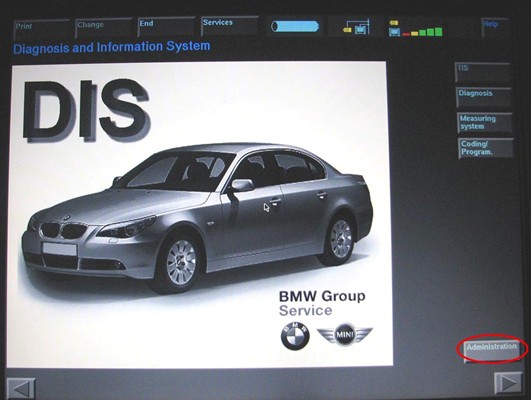
Task: Click the left arrow back button
Action: click(x=21, y=388)
